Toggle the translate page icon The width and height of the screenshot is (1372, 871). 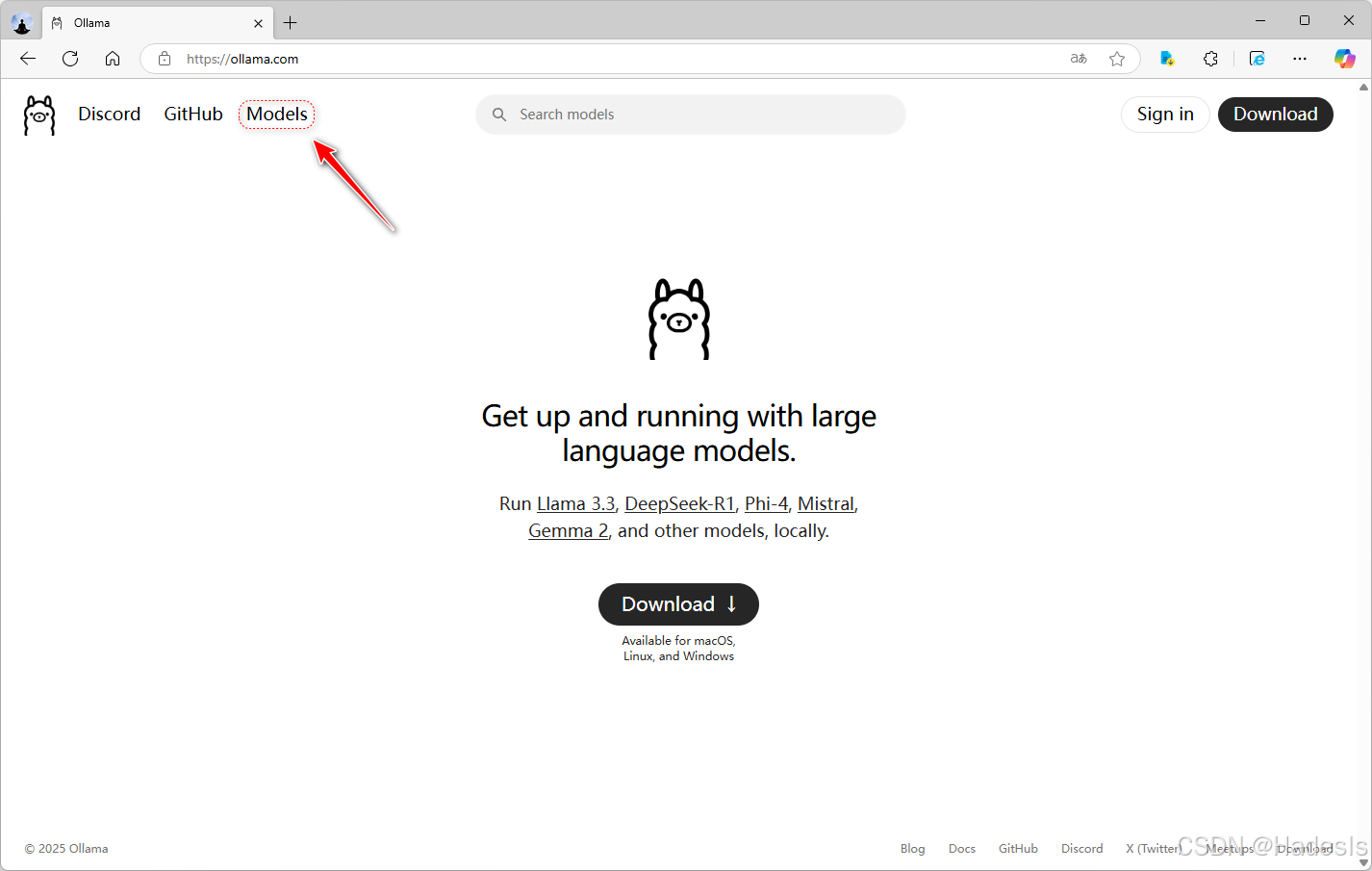point(1079,59)
